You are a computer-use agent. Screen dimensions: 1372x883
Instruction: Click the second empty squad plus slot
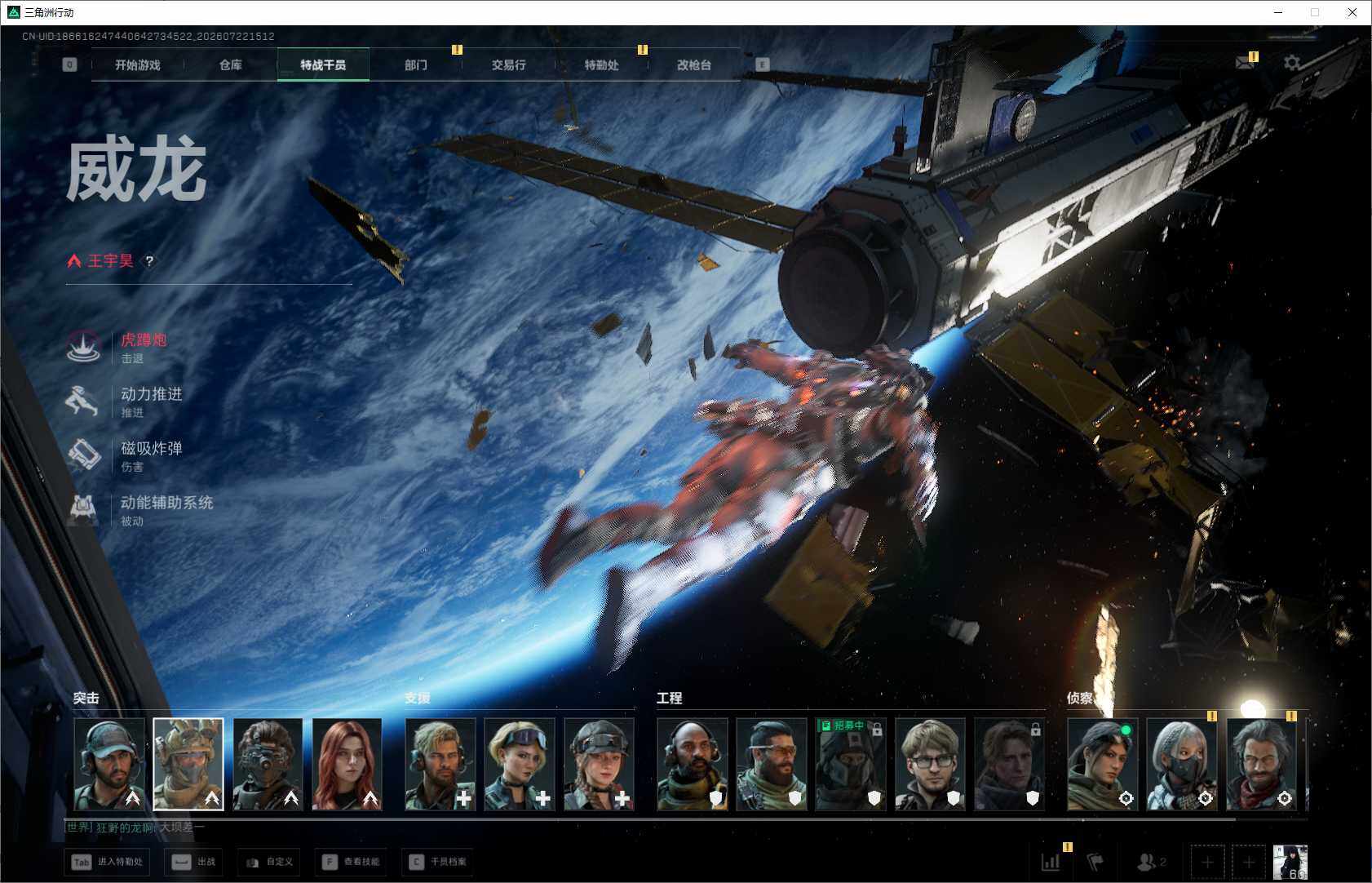point(1249,862)
